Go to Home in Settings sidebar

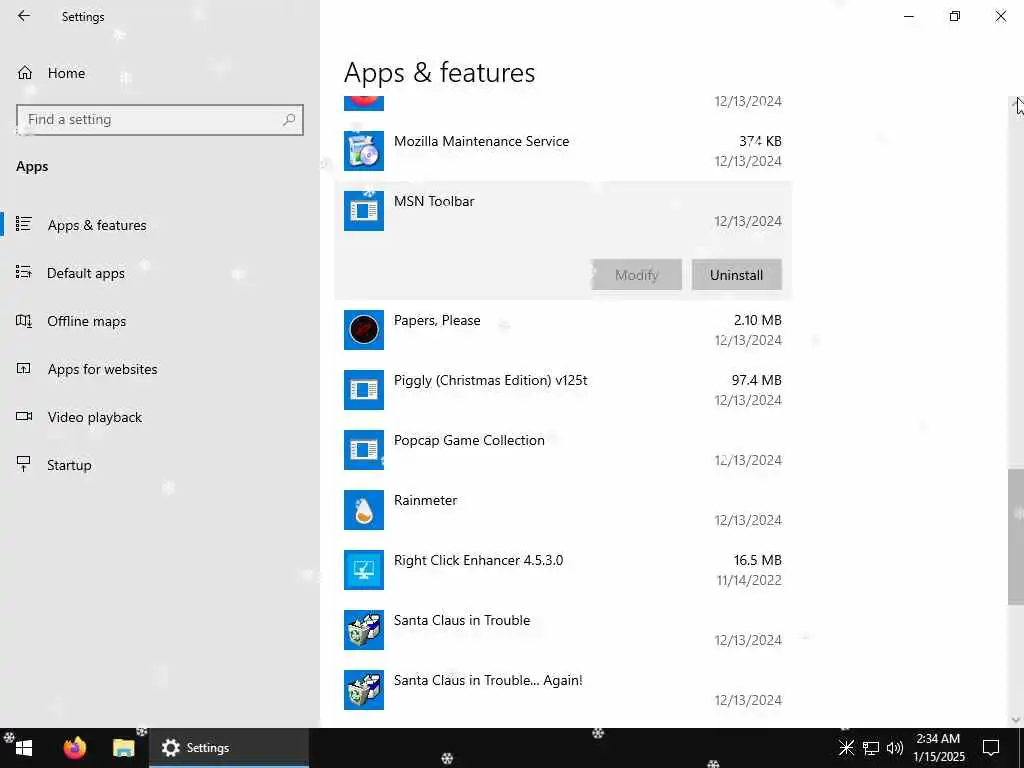(66, 73)
